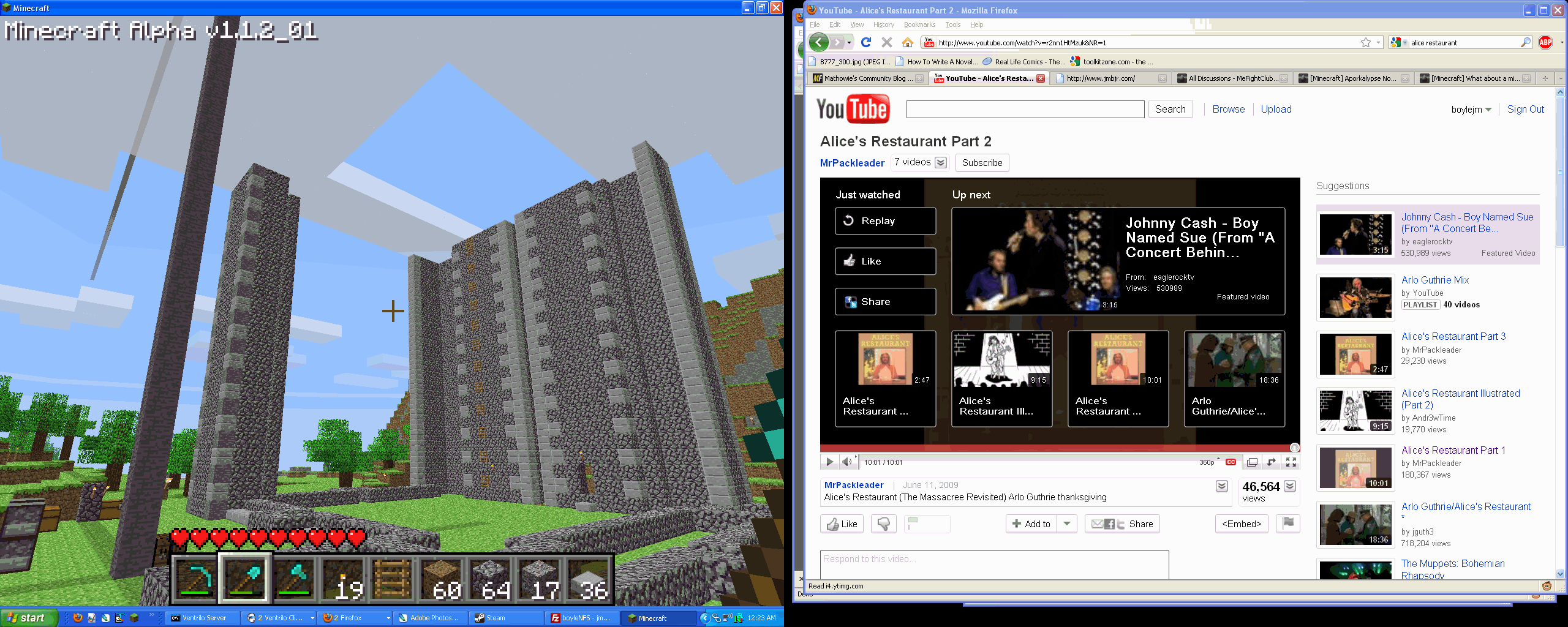Flag the video with the flag icon
1568x627 pixels.
pos(1287,524)
